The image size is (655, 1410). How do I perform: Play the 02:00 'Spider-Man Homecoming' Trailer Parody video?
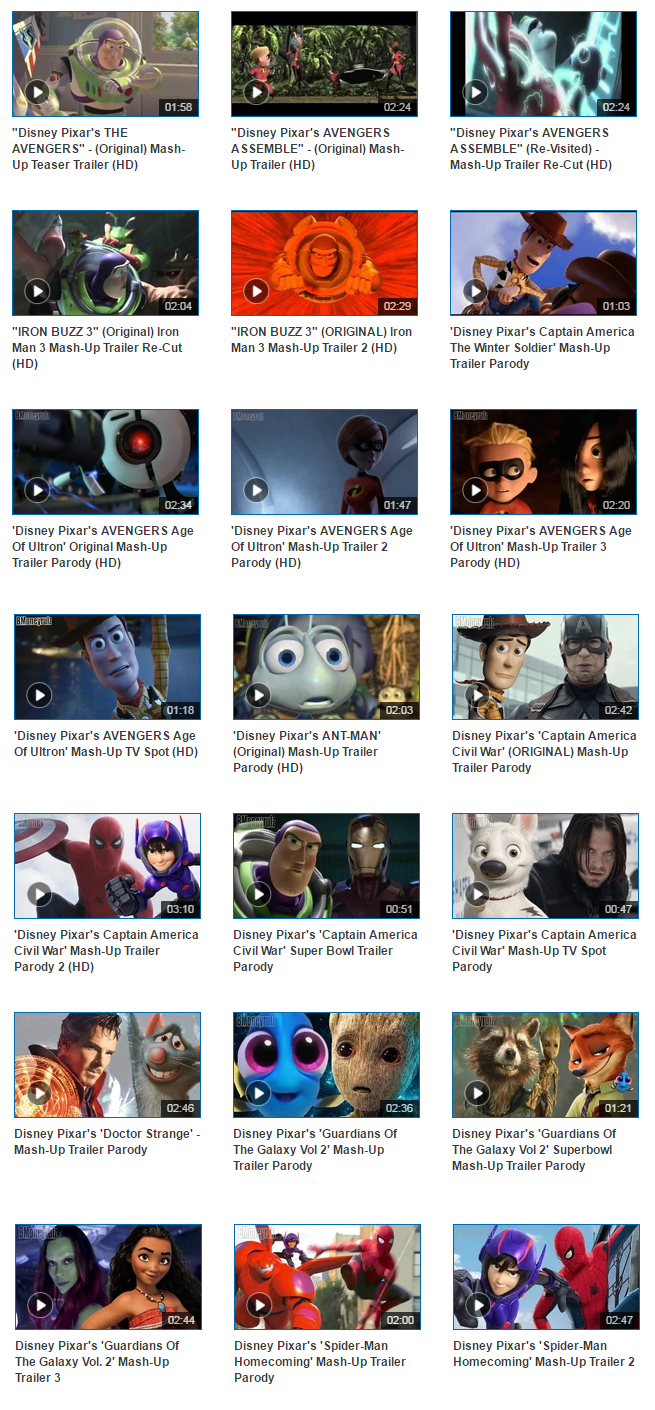coord(327,1277)
